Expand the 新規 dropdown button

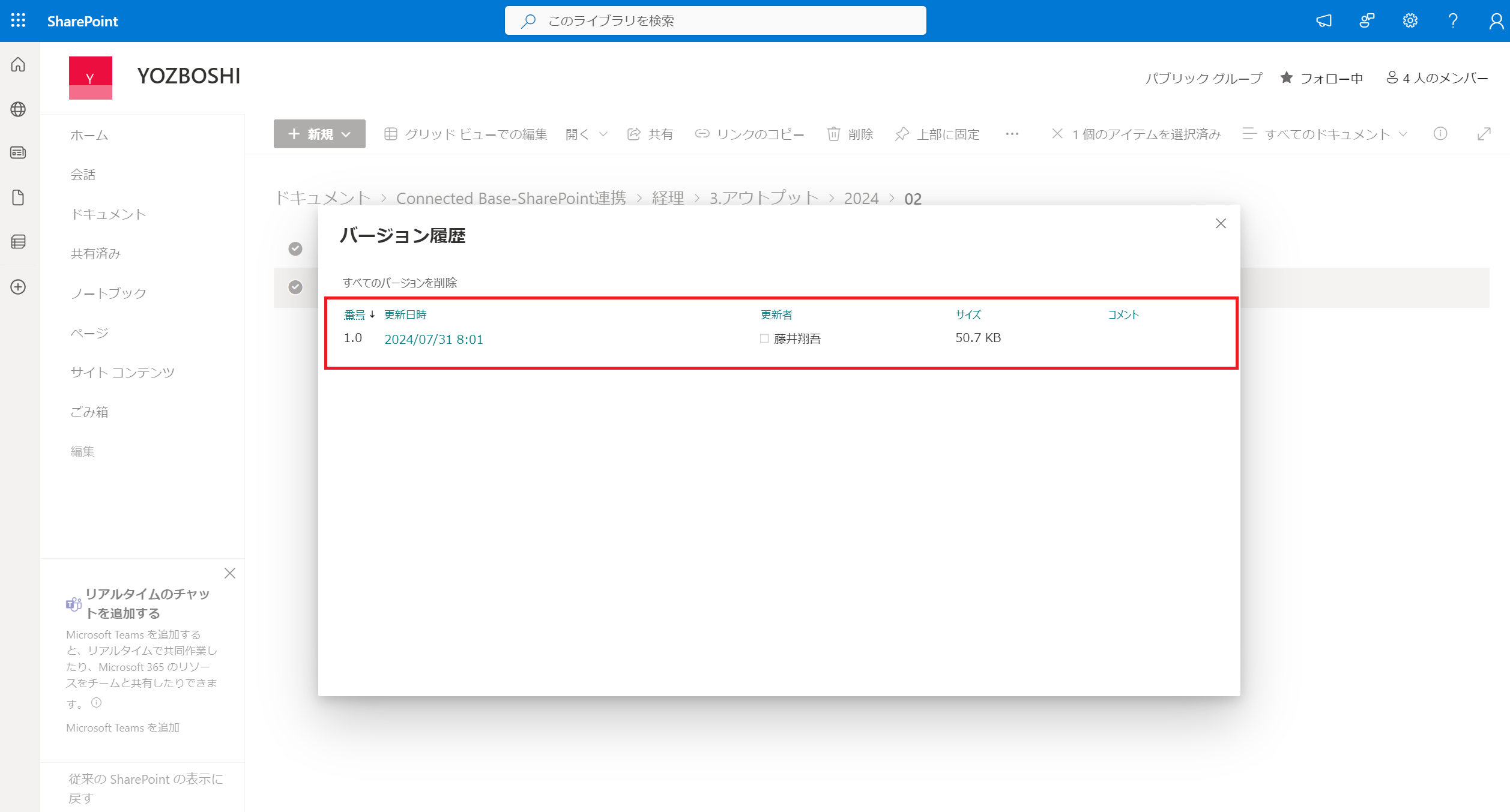pyautogui.click(x=319, y=134)
